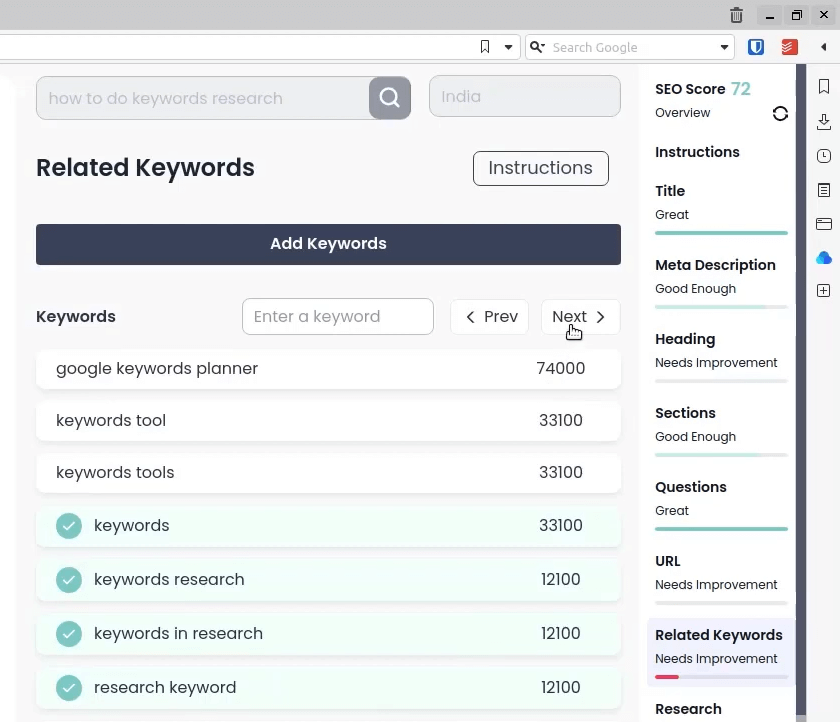This screenshot has width=840, height=722.
Task: Open the History clock panel in sidebar
Action: point(824,156)
